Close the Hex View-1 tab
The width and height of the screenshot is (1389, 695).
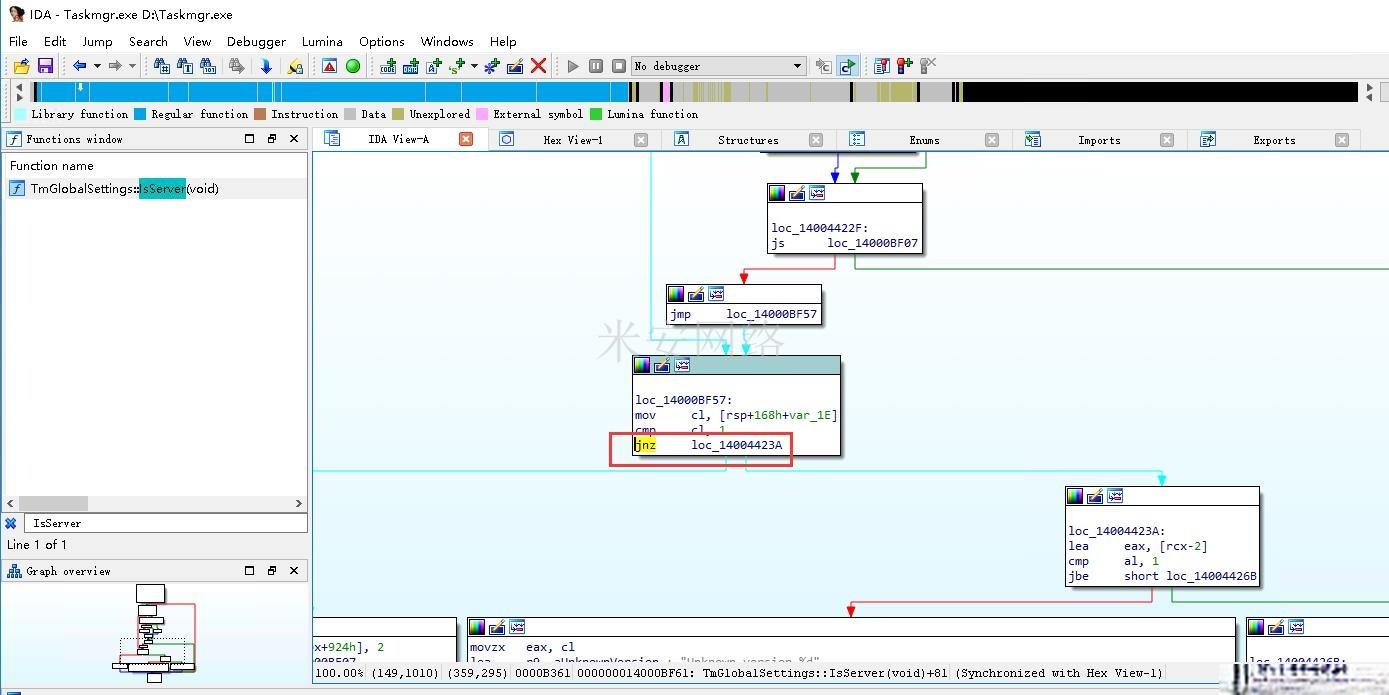641,140
